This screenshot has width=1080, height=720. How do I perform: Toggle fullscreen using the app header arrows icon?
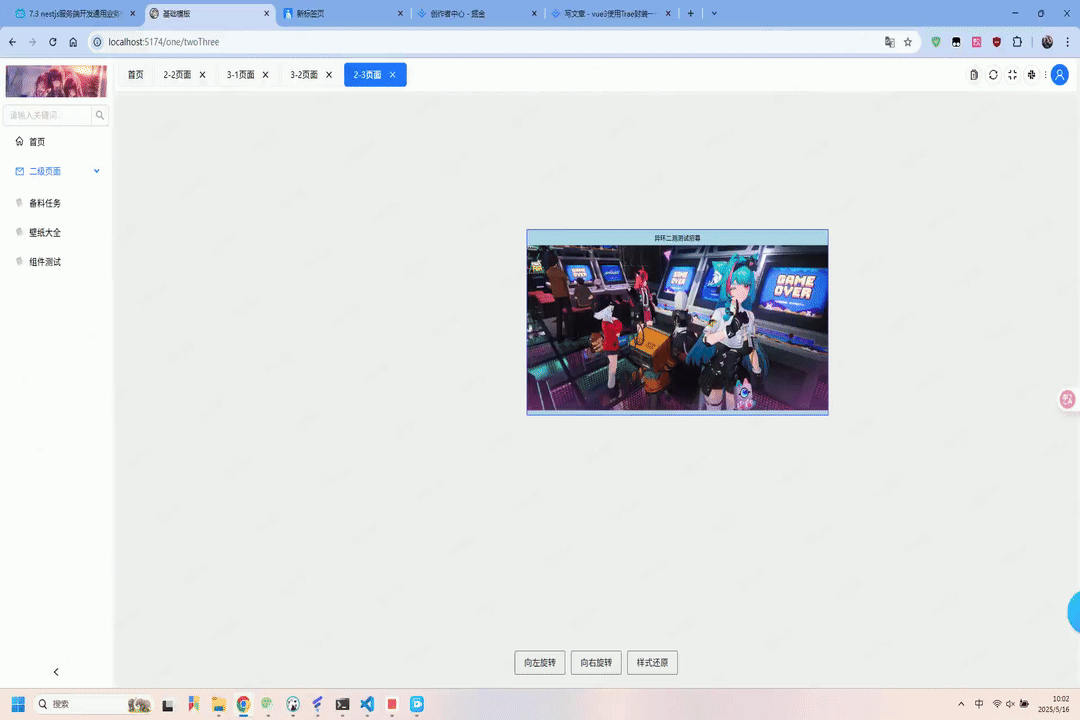click(x=1012, y=74)
